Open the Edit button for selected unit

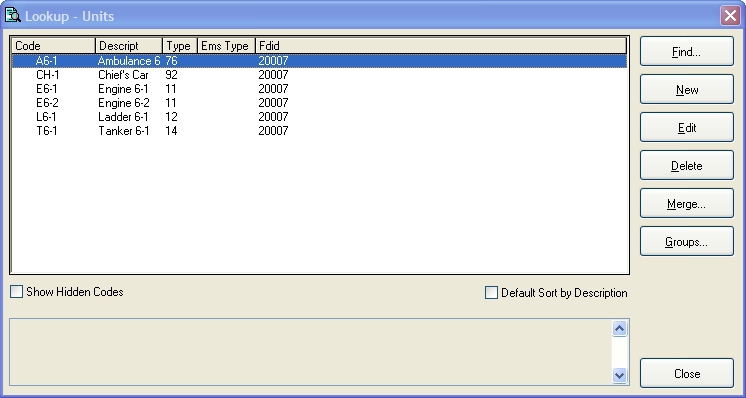tap(687, 127)
